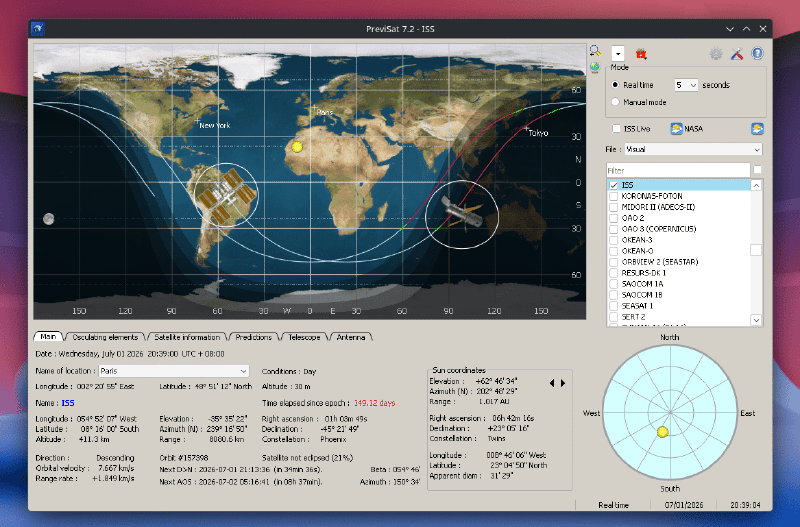
Task: Click the New York label on the map
Action: point(215,125)
